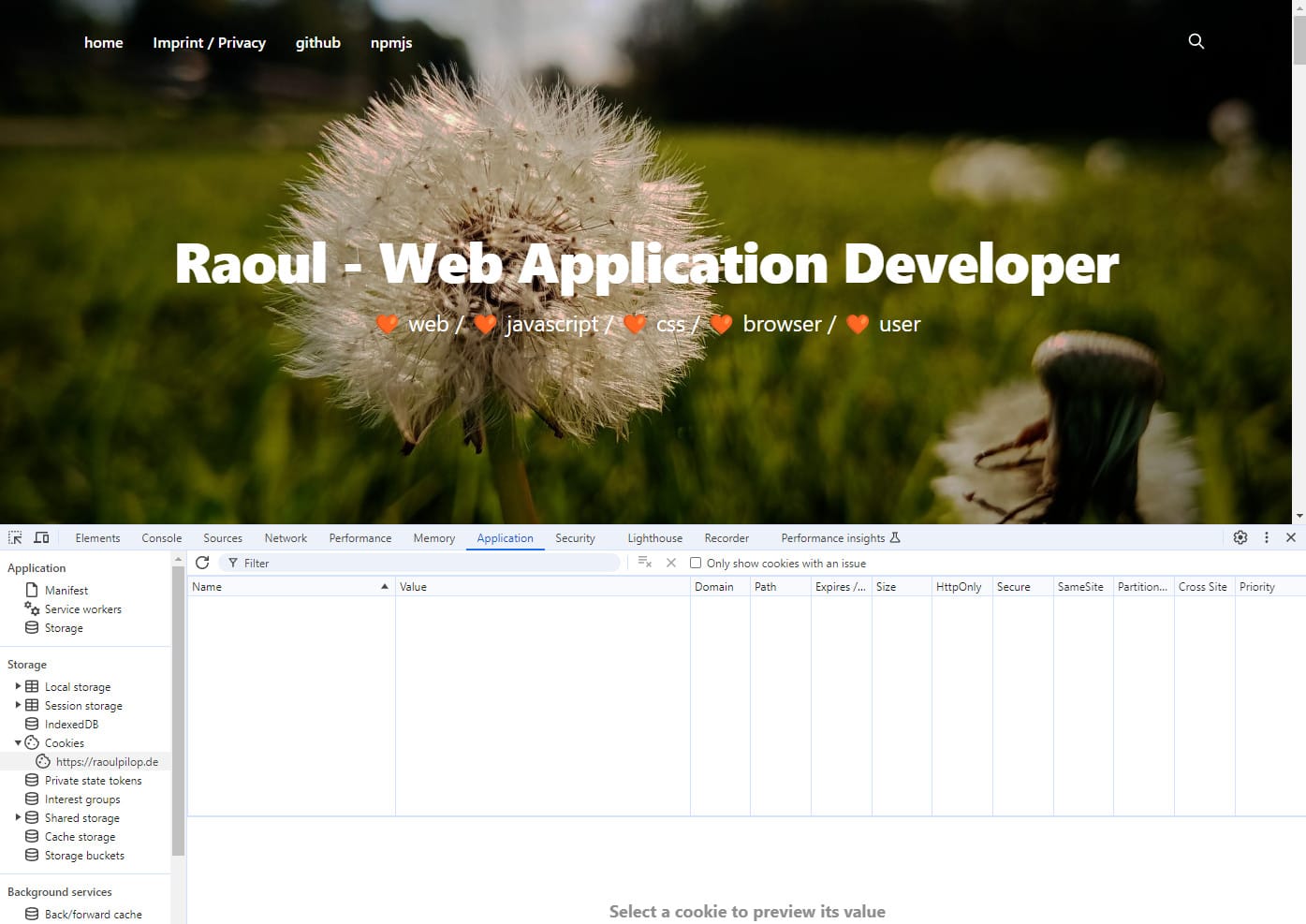Click the Cookies cookie icon

click(32, 742)
